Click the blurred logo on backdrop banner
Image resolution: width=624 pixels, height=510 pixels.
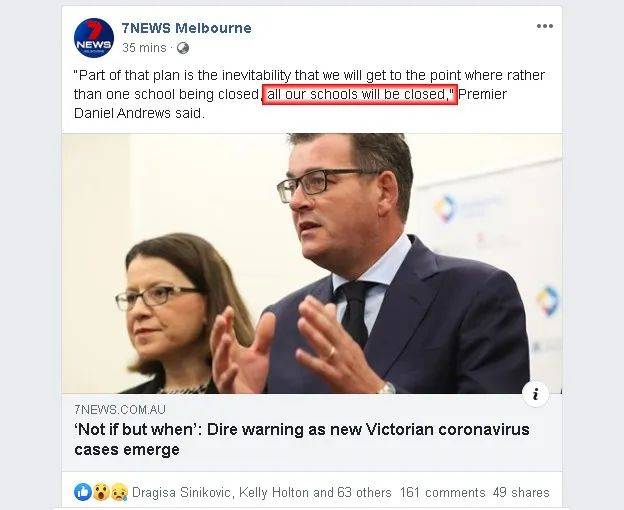[x=446, y=208]
